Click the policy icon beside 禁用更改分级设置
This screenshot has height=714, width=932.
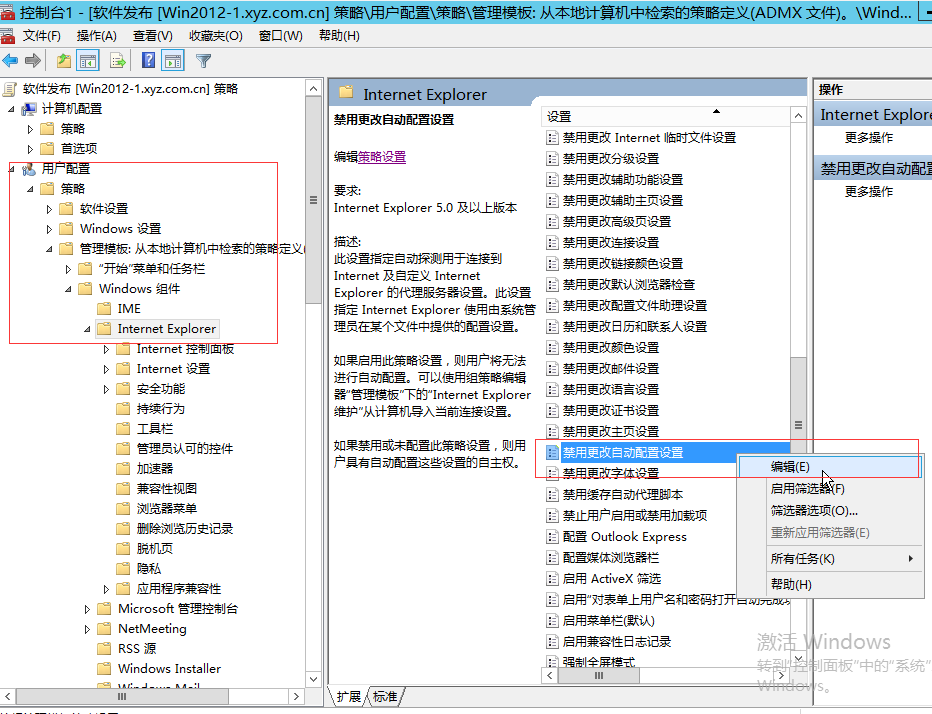(552, 159)
